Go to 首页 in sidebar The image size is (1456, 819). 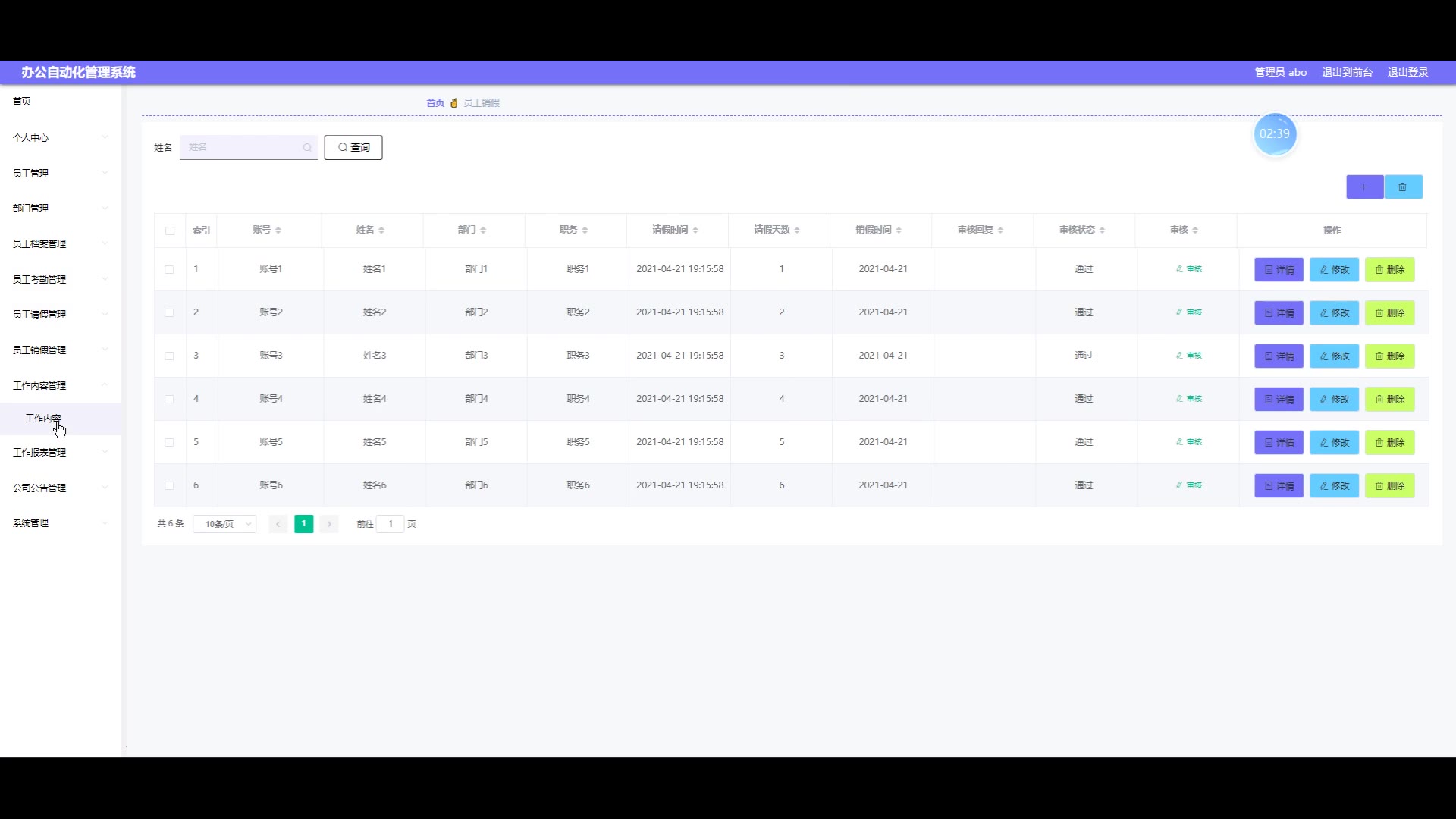tap(22, 101)
